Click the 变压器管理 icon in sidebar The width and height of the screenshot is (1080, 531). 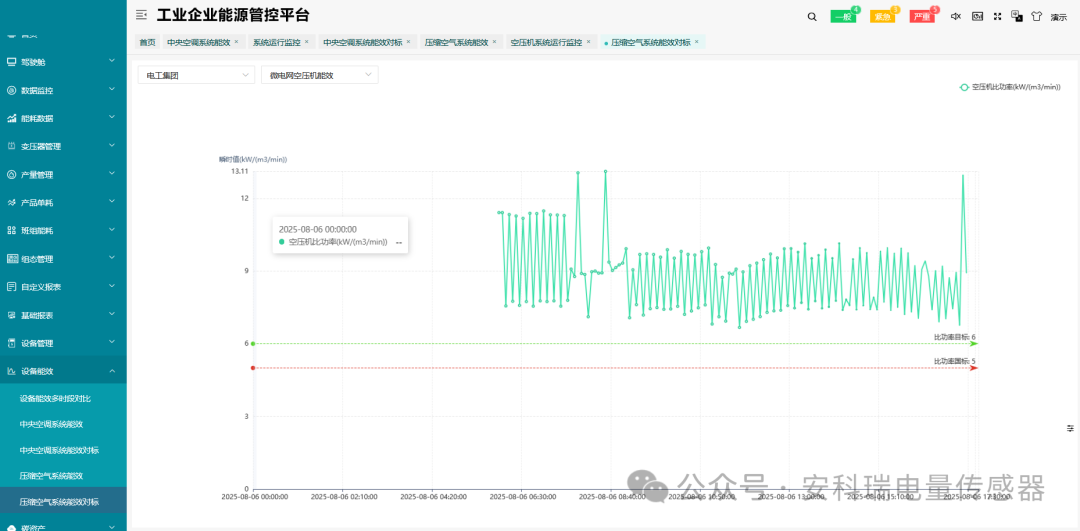[11, 147]
